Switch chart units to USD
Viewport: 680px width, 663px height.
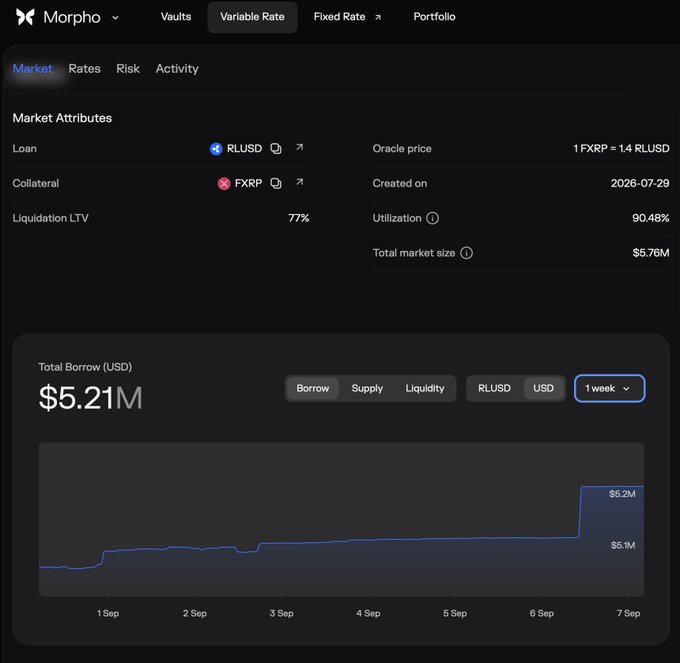543,388
